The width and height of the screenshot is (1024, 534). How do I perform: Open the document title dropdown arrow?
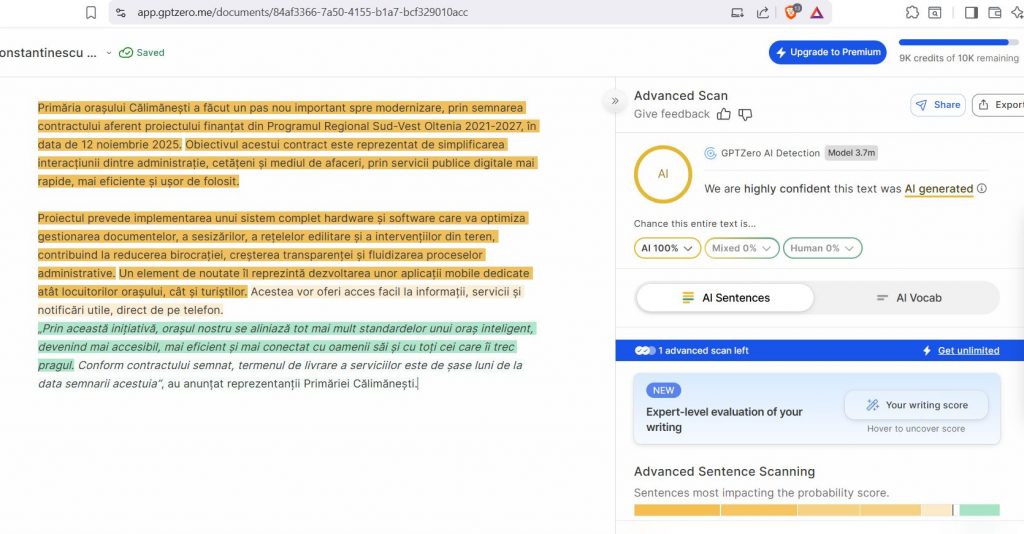[x=109, y=53]
